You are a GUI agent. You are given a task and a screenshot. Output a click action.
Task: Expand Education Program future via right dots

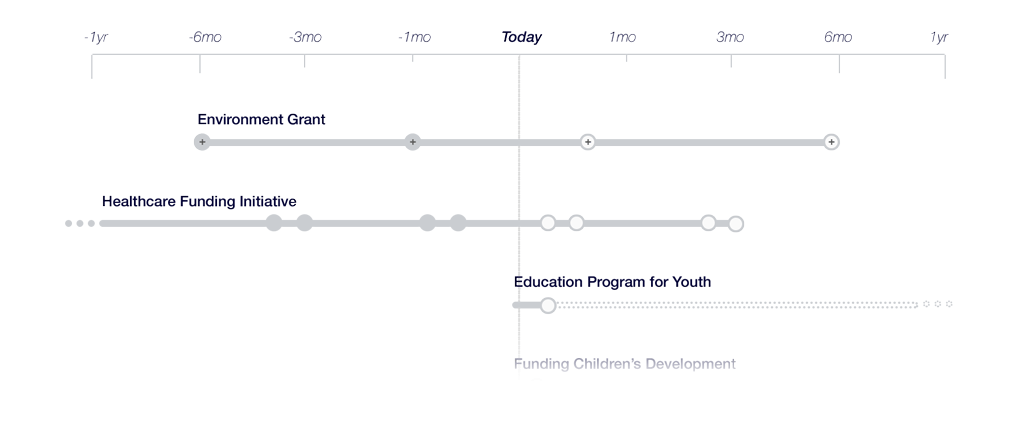click(937, 304)
